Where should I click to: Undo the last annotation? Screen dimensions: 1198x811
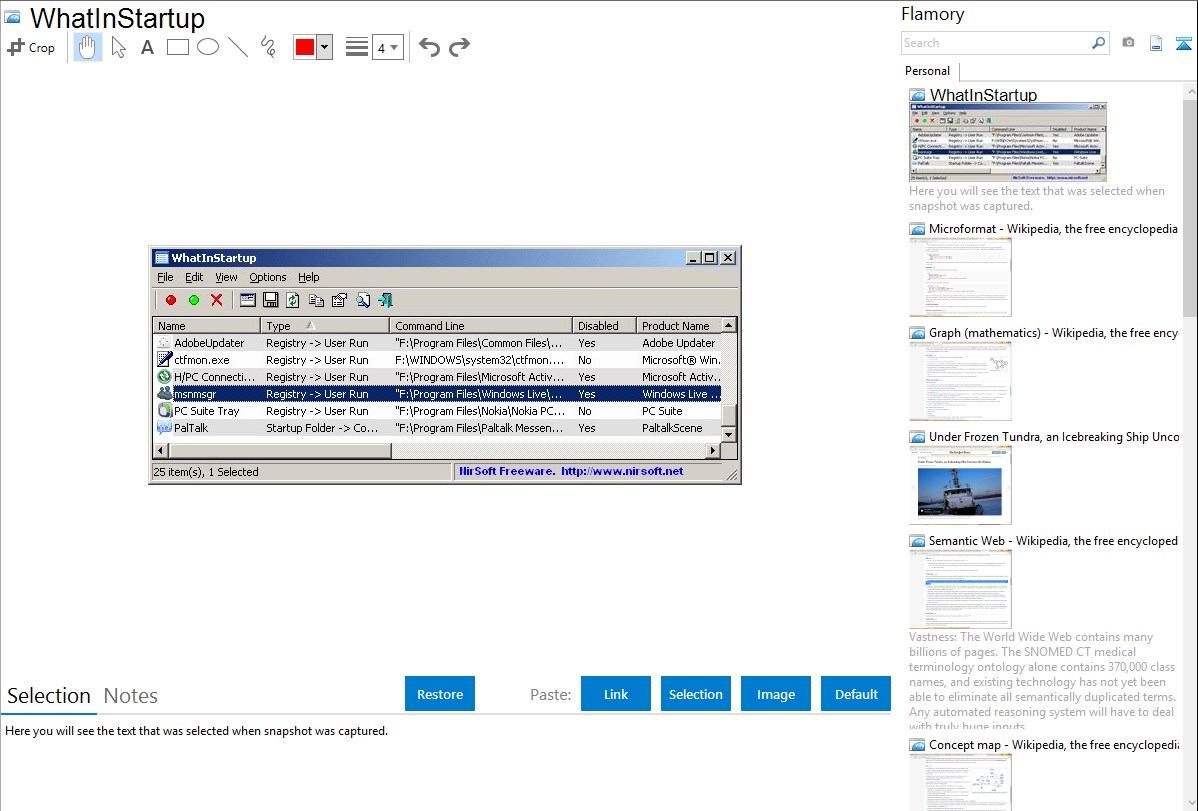point(429,47)
